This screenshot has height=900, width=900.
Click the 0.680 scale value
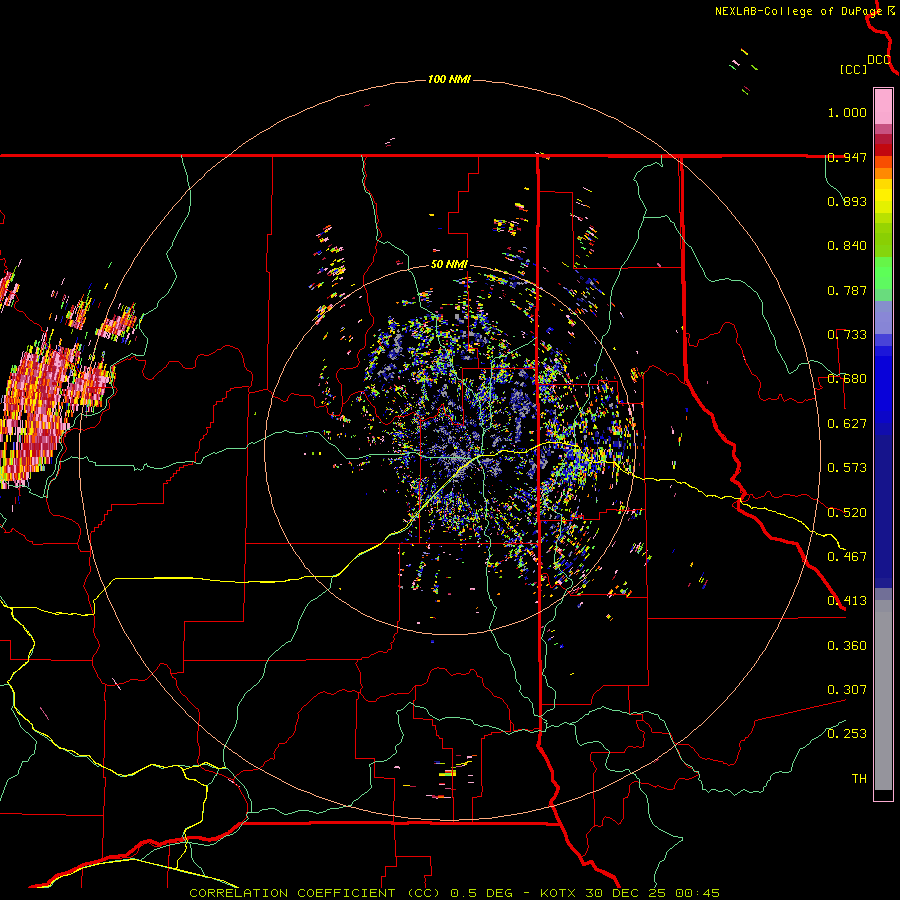(x=847, y=379)
